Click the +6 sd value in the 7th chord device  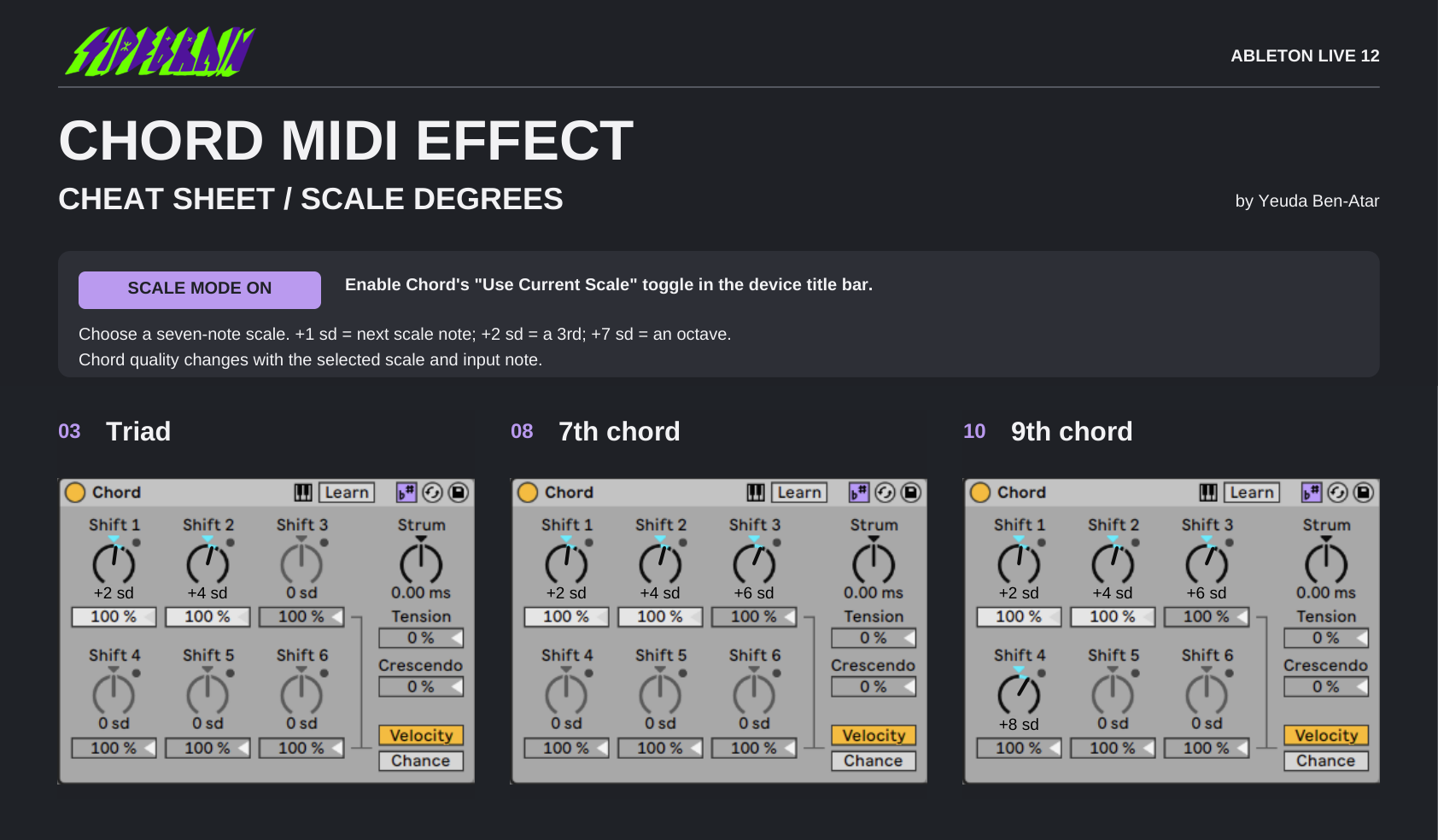[754, 592]
